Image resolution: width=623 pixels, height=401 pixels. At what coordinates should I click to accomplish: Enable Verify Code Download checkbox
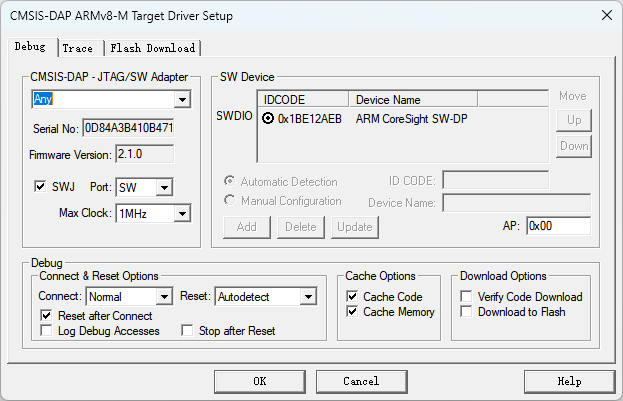[466, 296]
